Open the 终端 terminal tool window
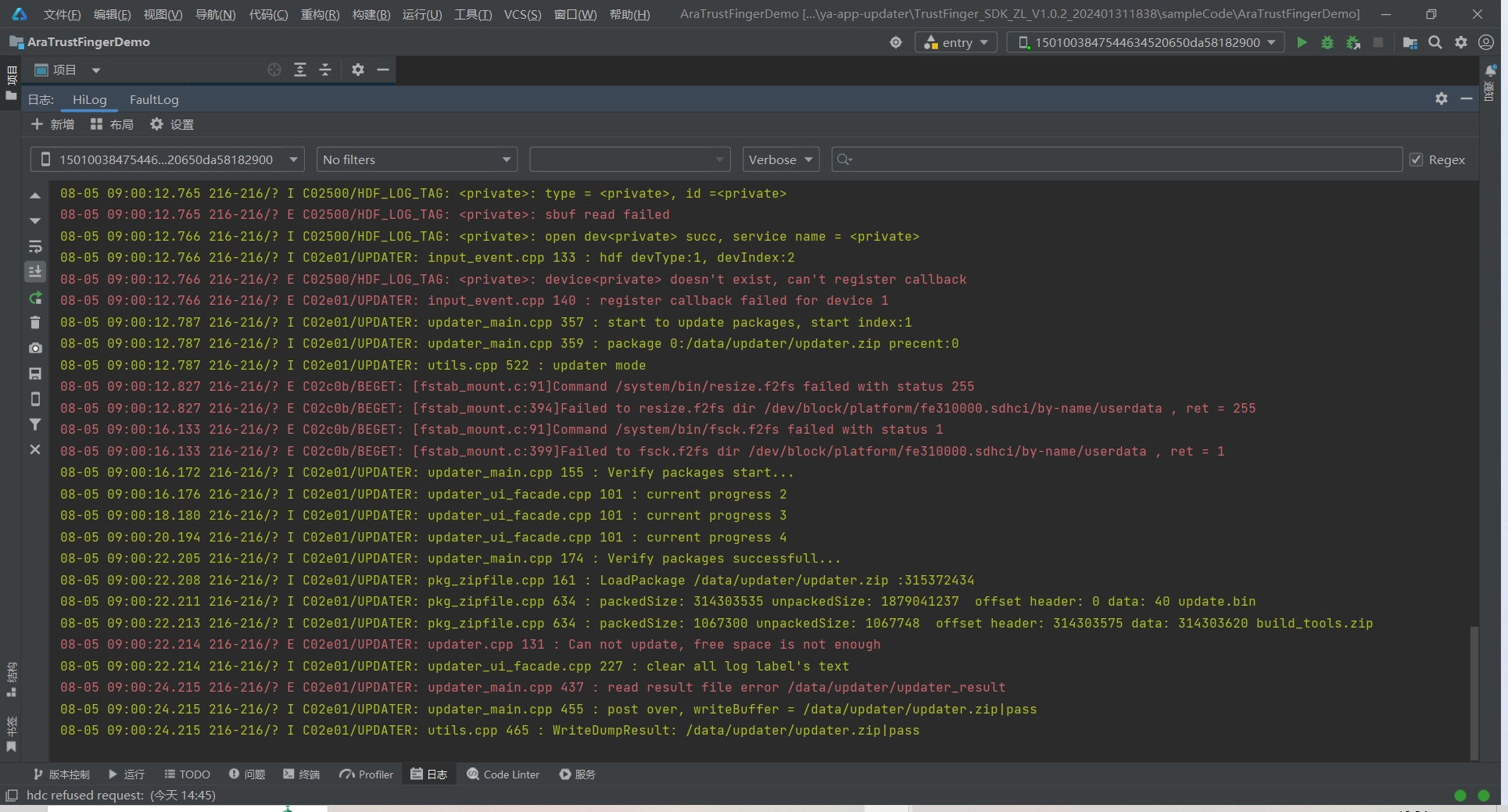 302,774
